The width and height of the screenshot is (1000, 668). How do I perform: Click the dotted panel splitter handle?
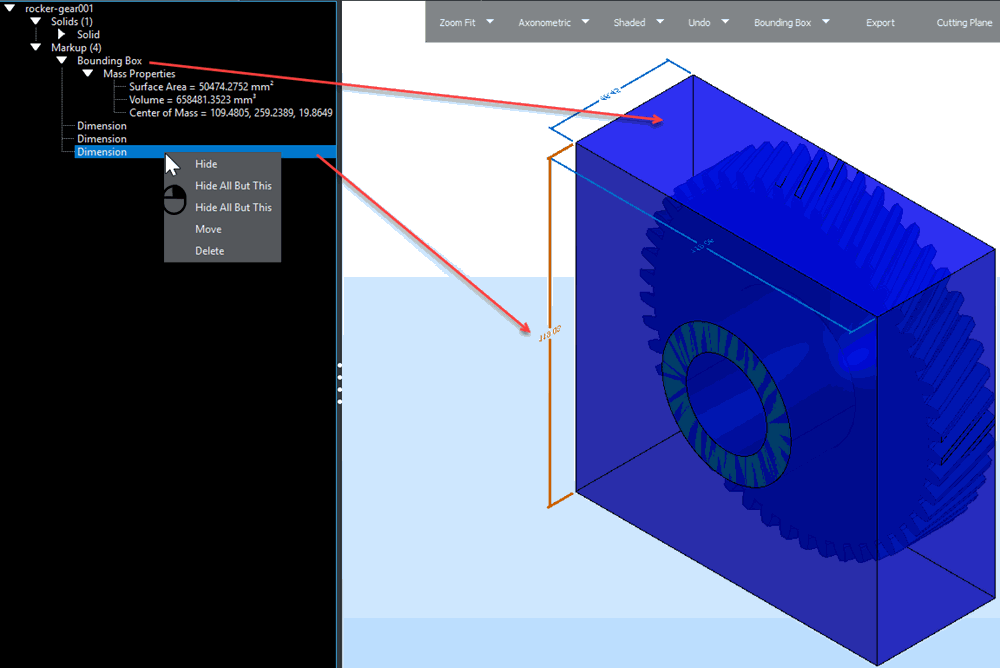point(340,383)
